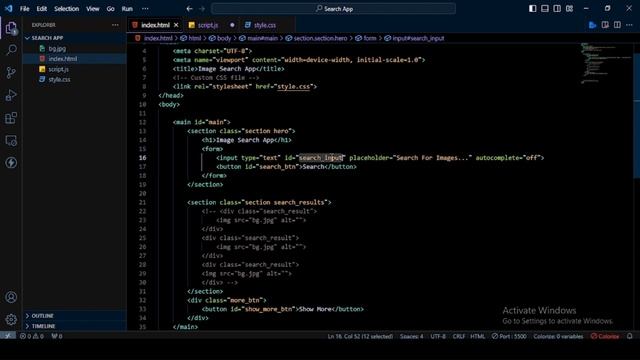Image resolution: width=640 pixels, height=360 pixels.
Task: Change the CRLF end of line setting
Action: (x=459, y=336)
